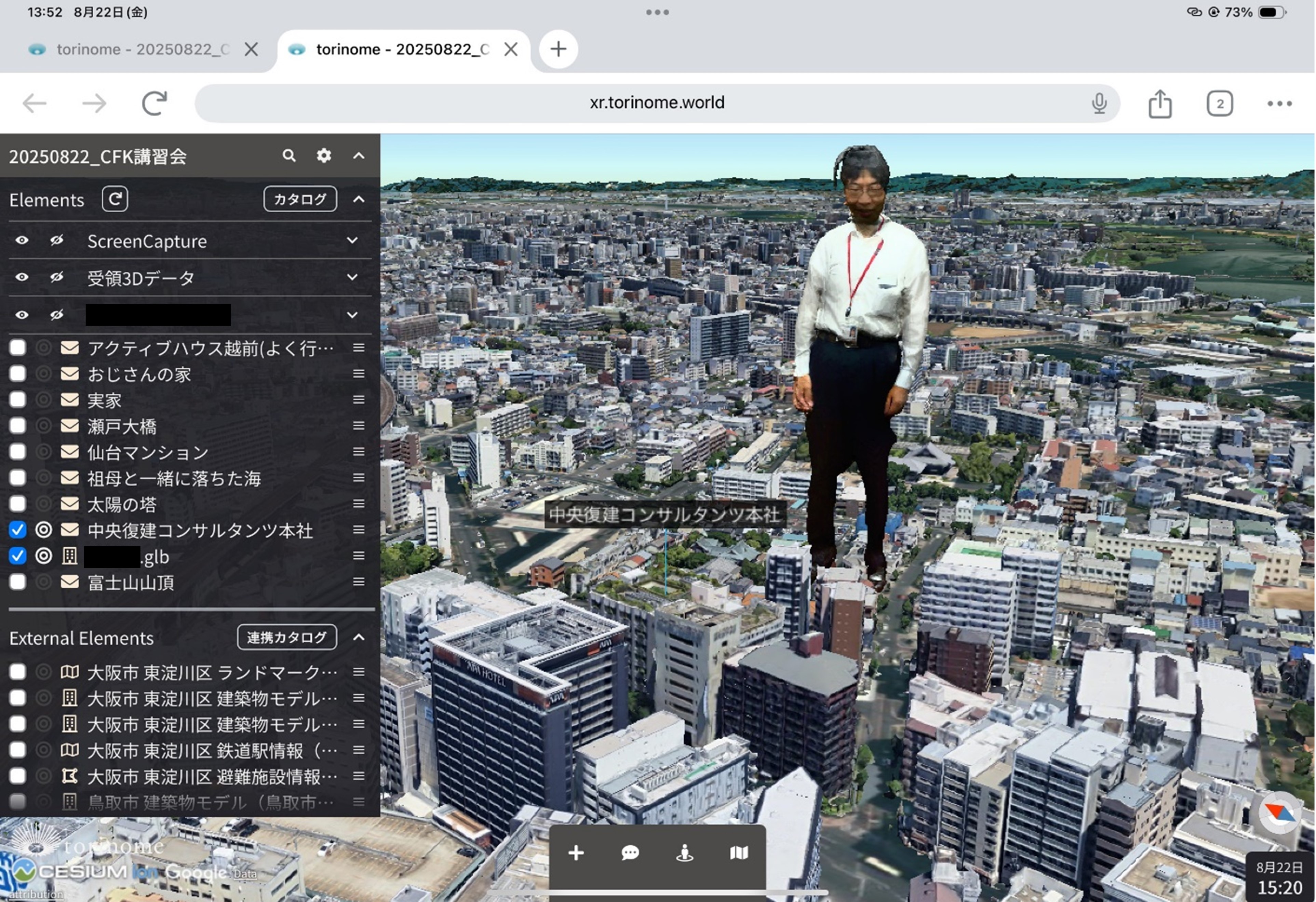Open project settings gear icon
This screenshot has width=1316, height=902.
324,155
